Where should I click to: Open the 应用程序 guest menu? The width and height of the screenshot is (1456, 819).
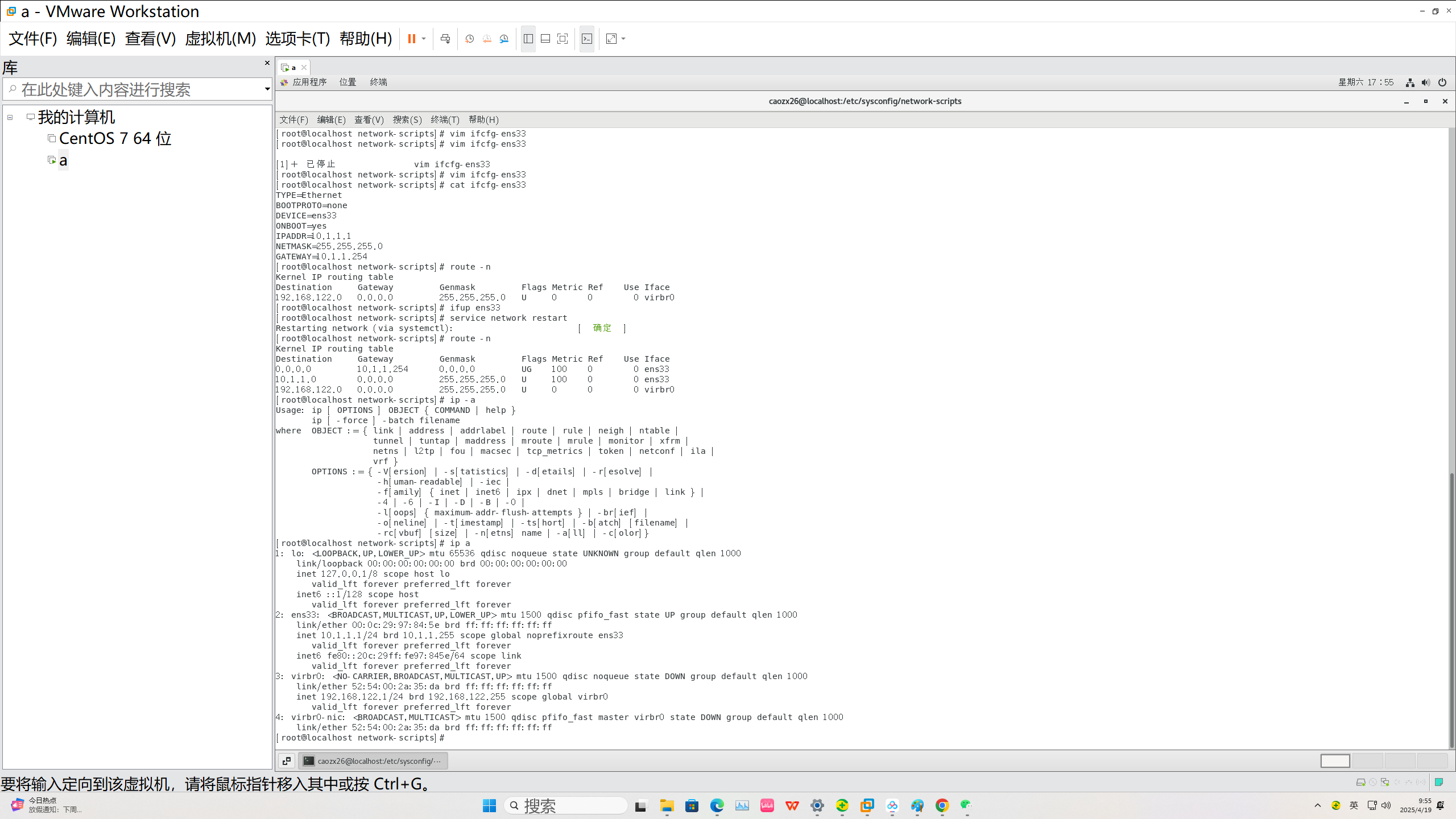pos(309,82)
